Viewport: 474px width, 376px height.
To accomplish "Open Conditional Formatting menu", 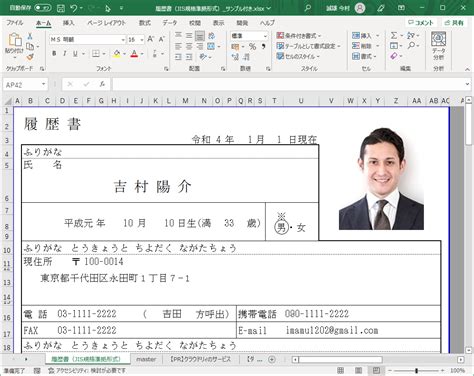I will click(x=298, y=35).
